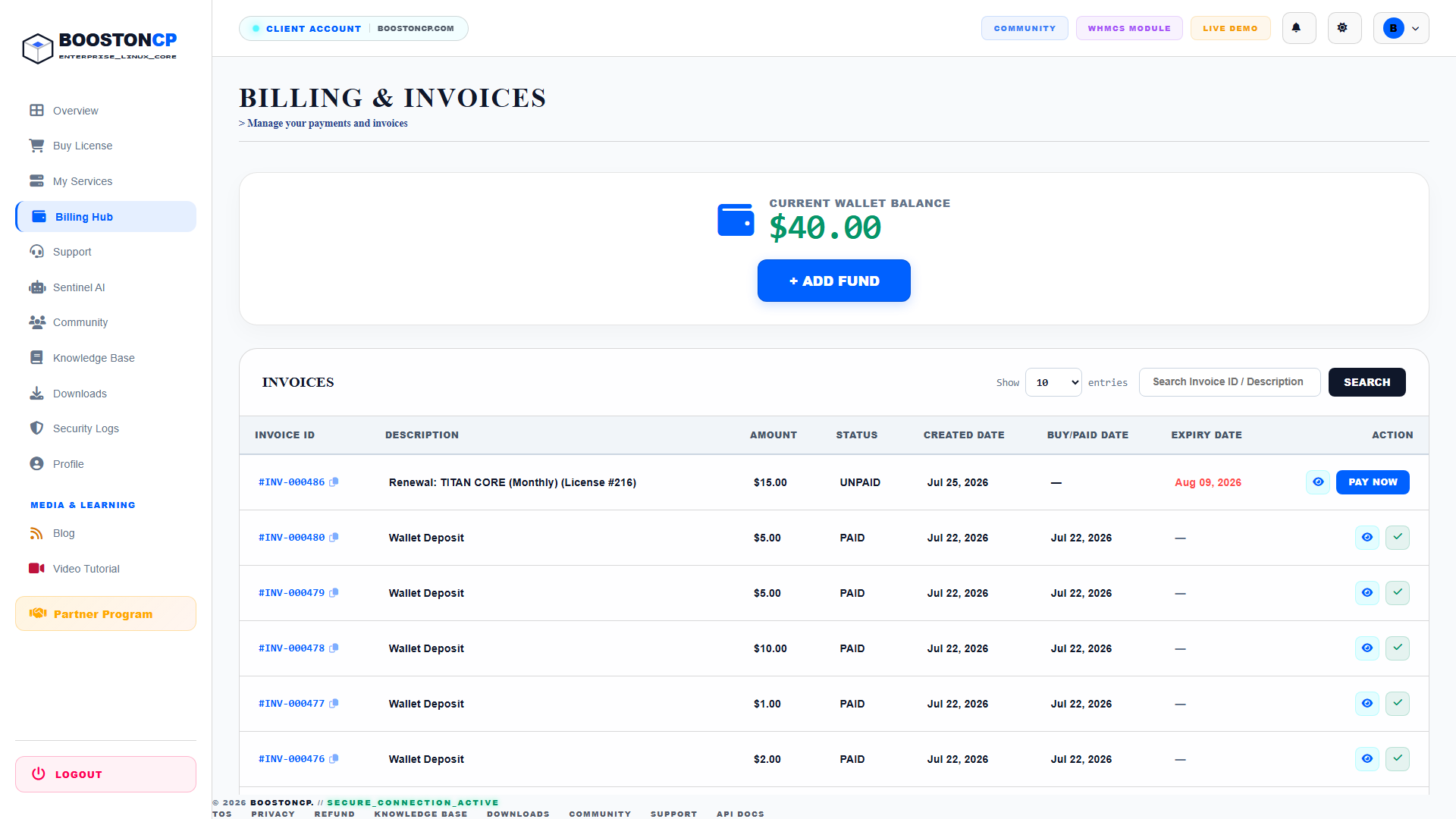Click the BoostonCP cube logo
This screenshot has width=1456, height=819.
click(x=37, y=49)
